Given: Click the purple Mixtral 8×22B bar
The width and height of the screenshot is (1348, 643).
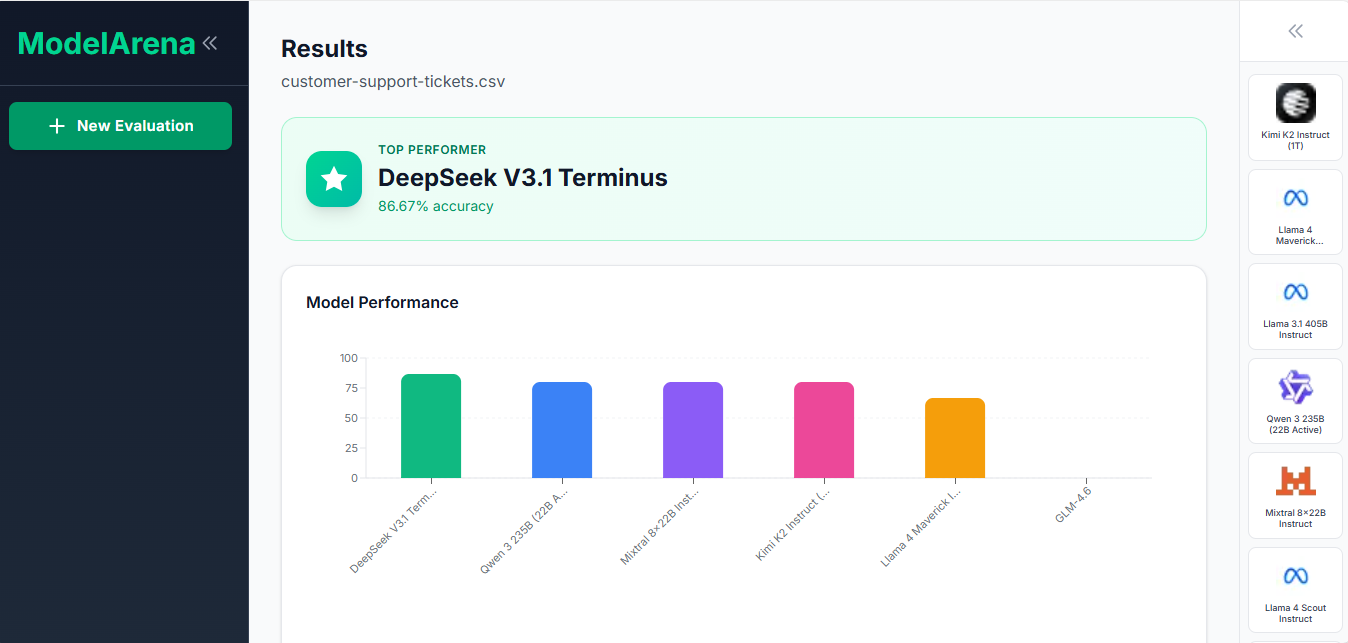Looking at the screenshot, I should (x=693, y=430).
